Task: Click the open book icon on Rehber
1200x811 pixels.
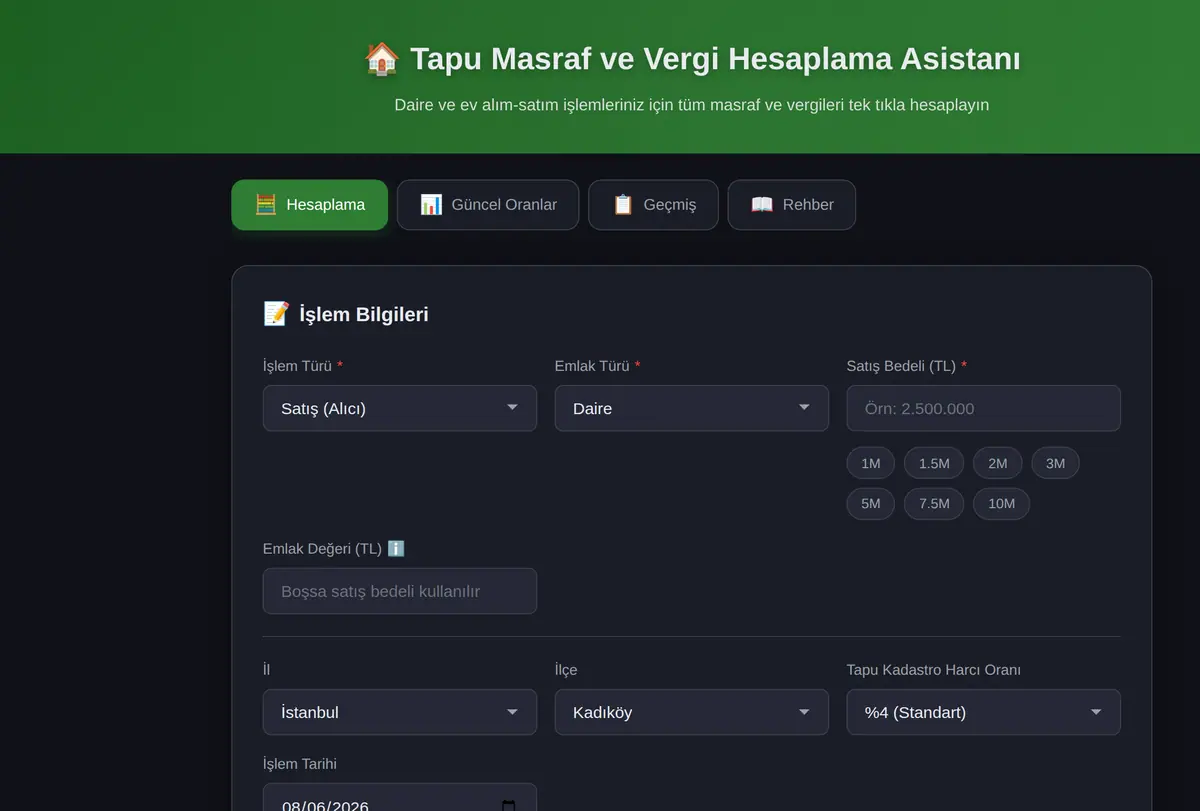Action: pos(762,205)
